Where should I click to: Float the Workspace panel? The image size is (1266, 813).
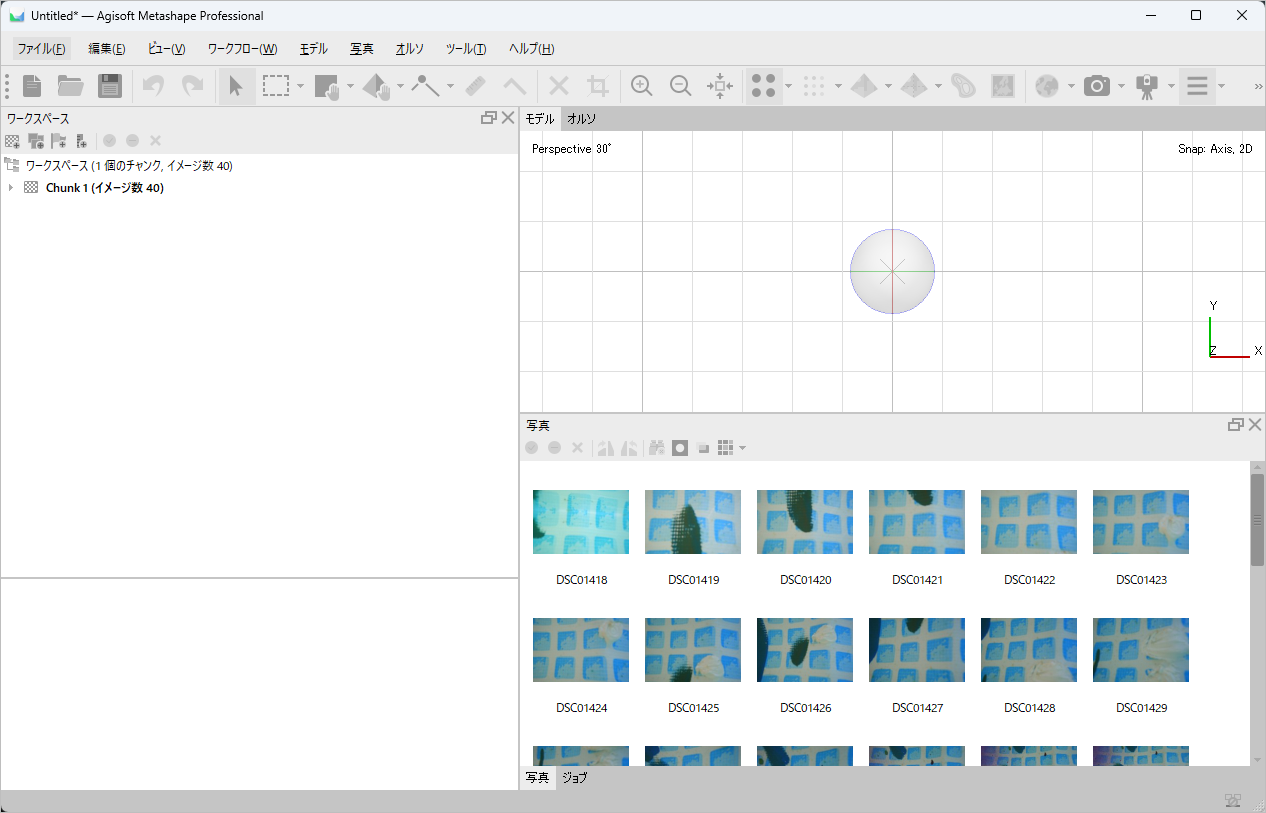489,118
